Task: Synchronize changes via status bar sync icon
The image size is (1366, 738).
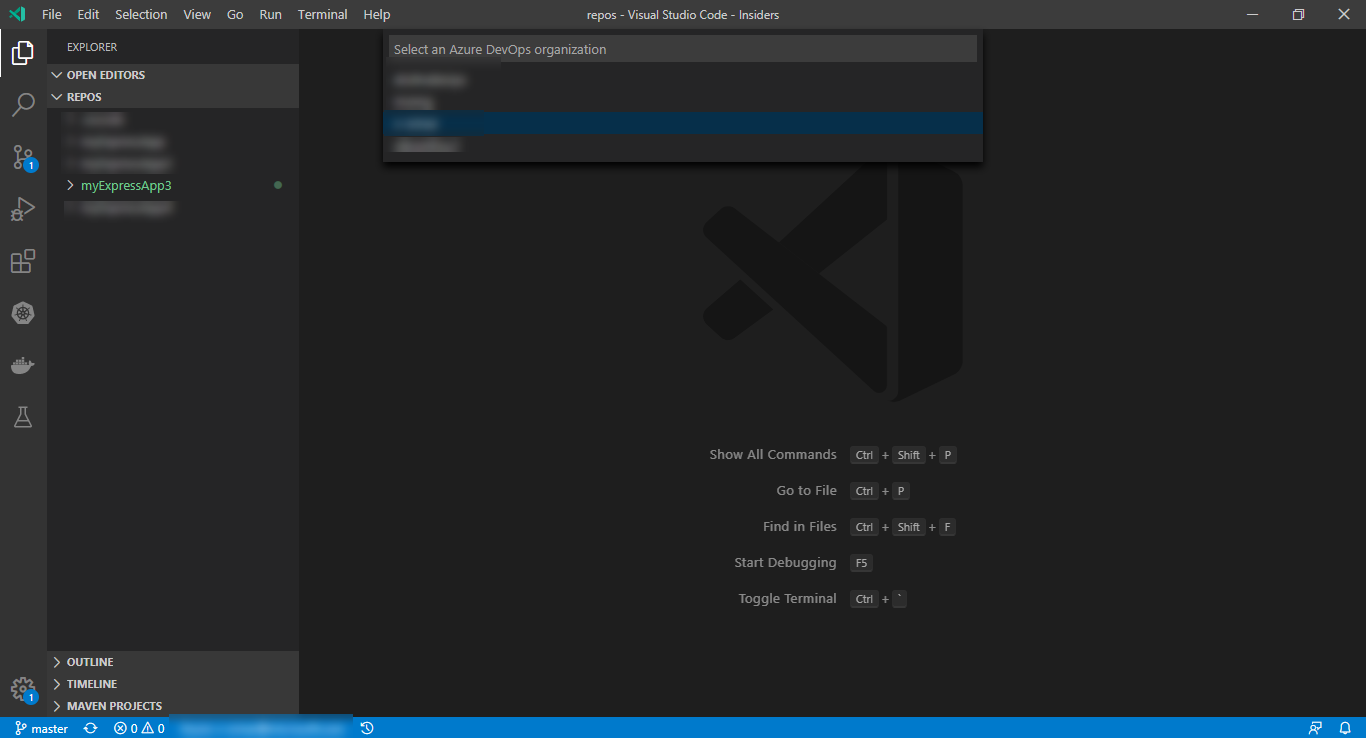Action: [x=91, y=728]
